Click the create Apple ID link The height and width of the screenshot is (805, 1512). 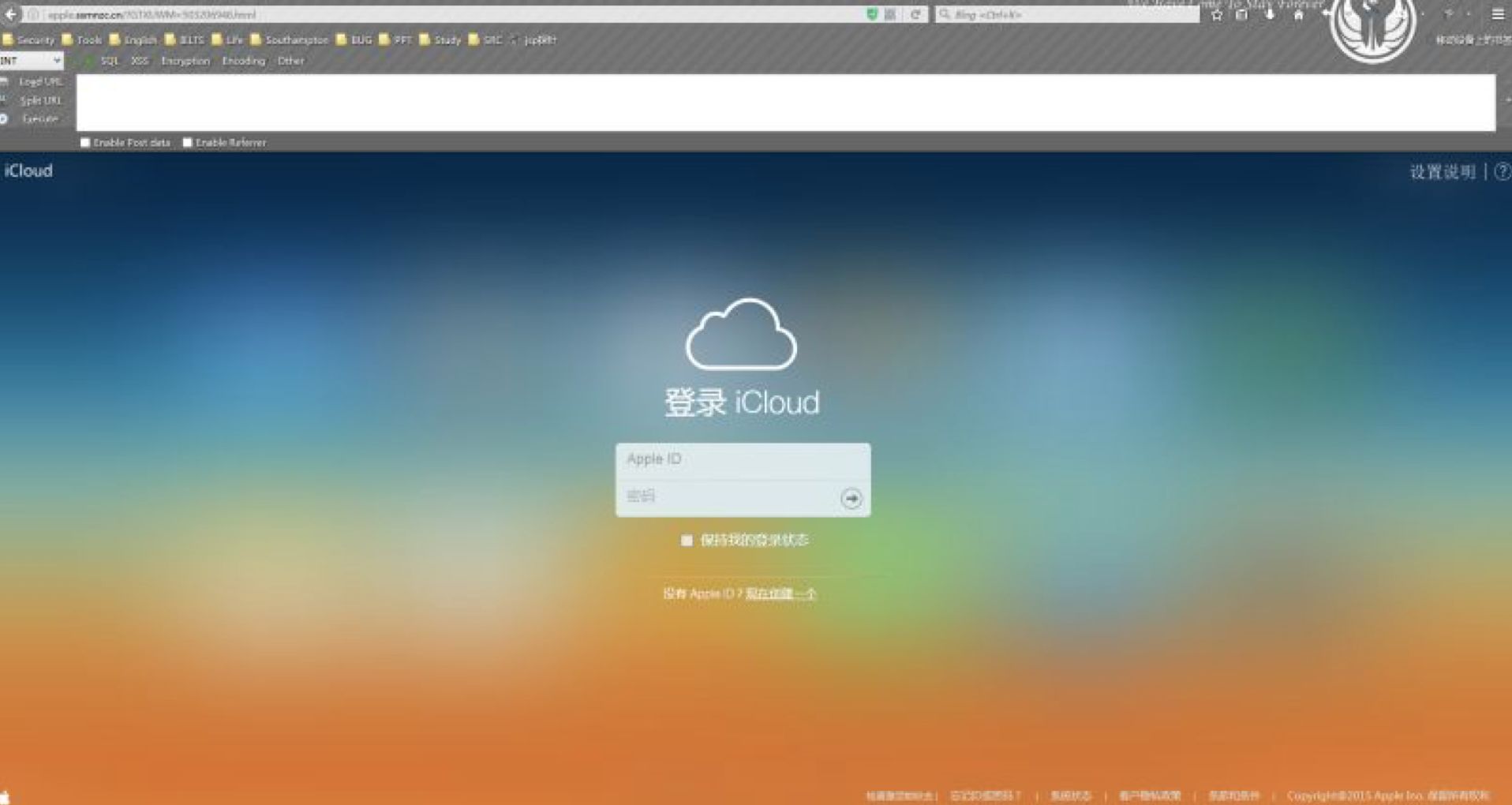780,593
